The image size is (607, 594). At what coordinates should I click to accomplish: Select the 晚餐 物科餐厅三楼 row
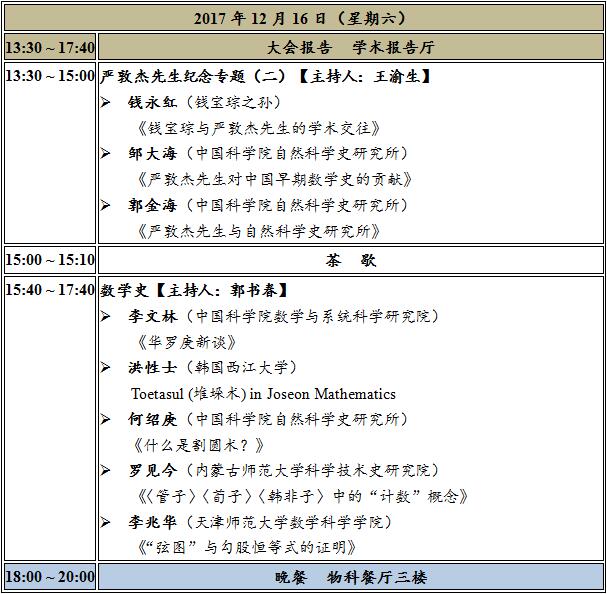[x=350, y=577]
